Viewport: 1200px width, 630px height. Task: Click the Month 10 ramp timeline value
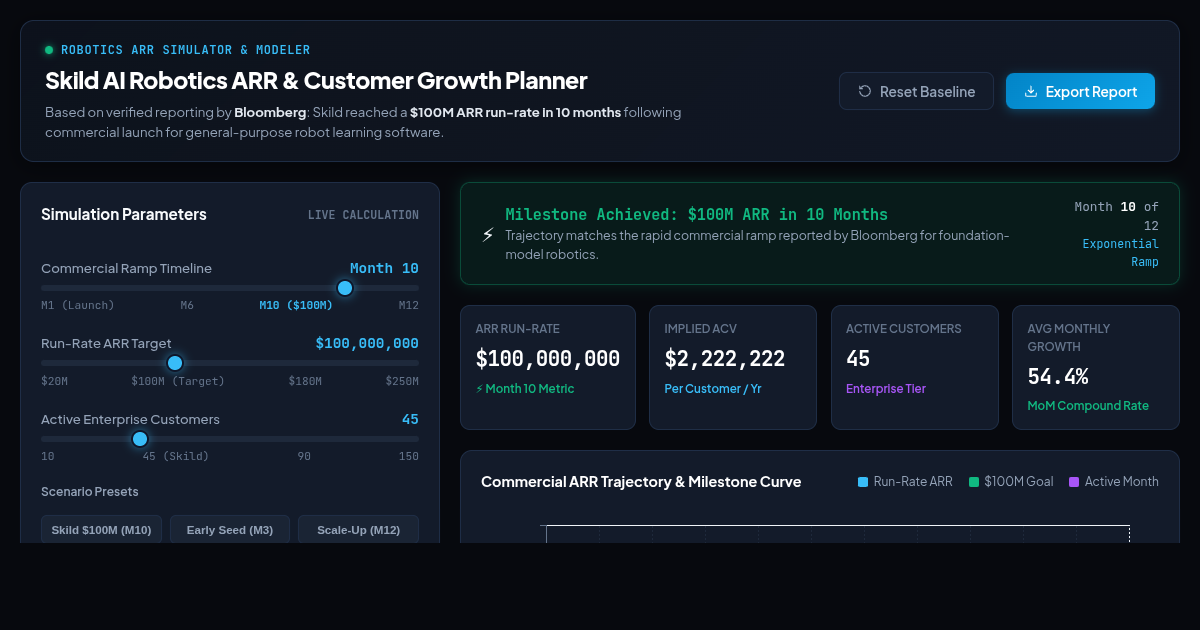click(384, 268)
